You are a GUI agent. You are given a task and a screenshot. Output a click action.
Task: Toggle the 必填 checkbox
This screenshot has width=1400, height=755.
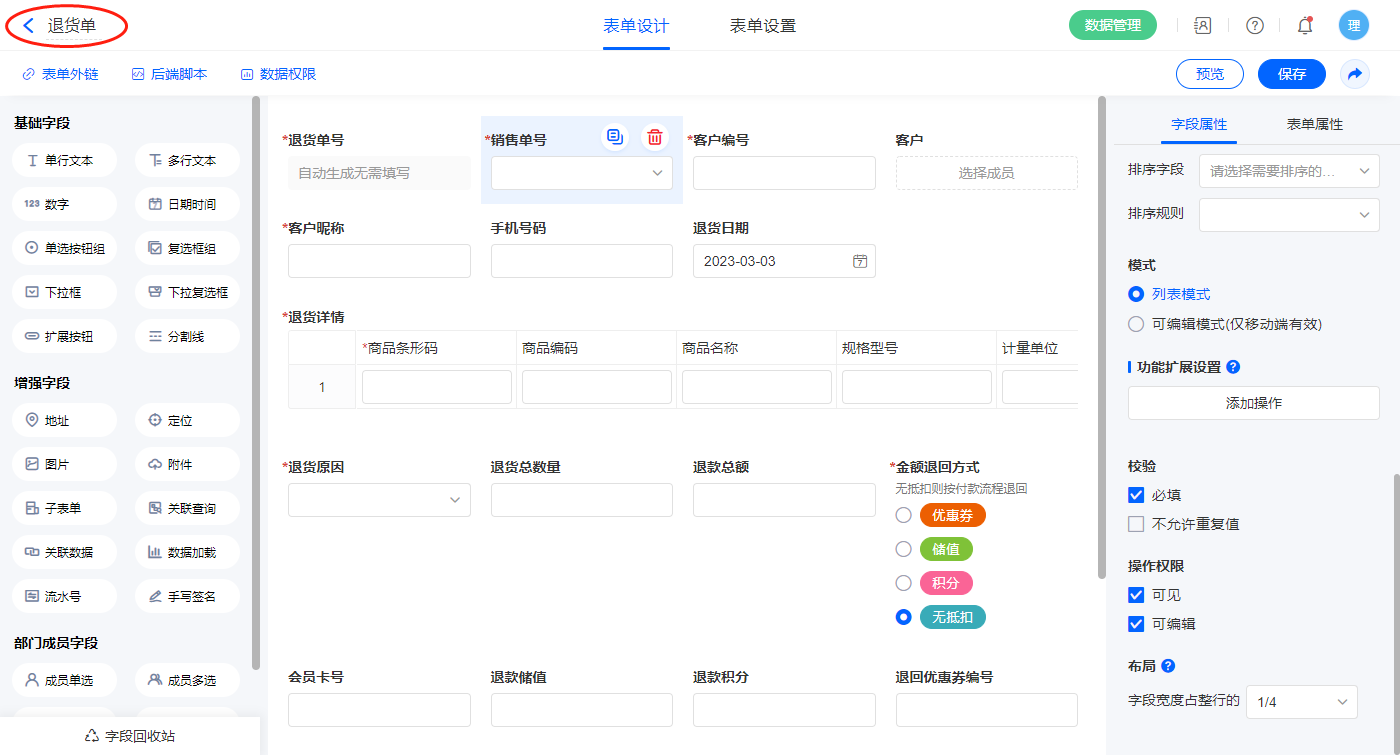pos(1136,495)
